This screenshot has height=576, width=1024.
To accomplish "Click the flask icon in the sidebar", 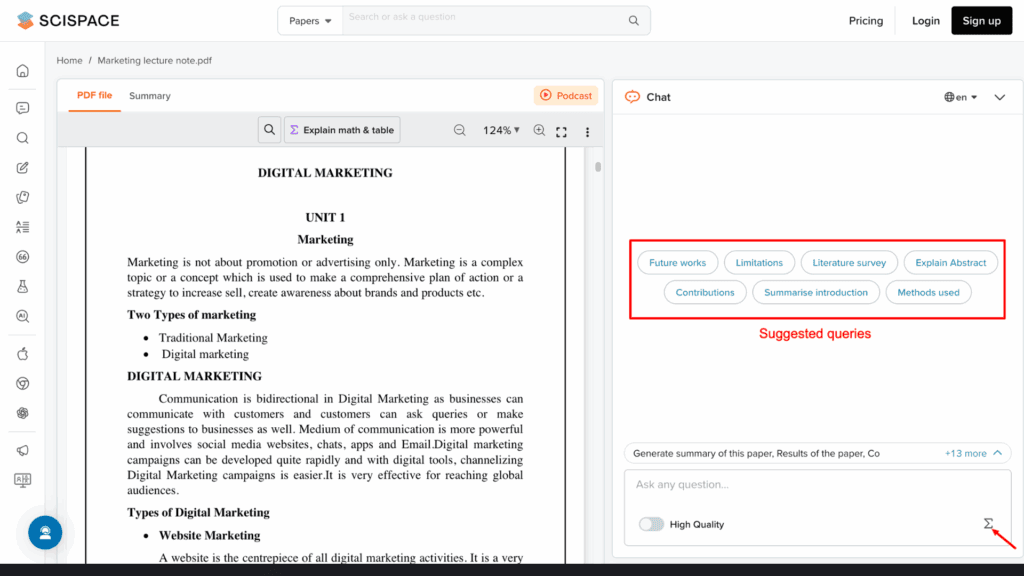I will [x=22, y=287].
